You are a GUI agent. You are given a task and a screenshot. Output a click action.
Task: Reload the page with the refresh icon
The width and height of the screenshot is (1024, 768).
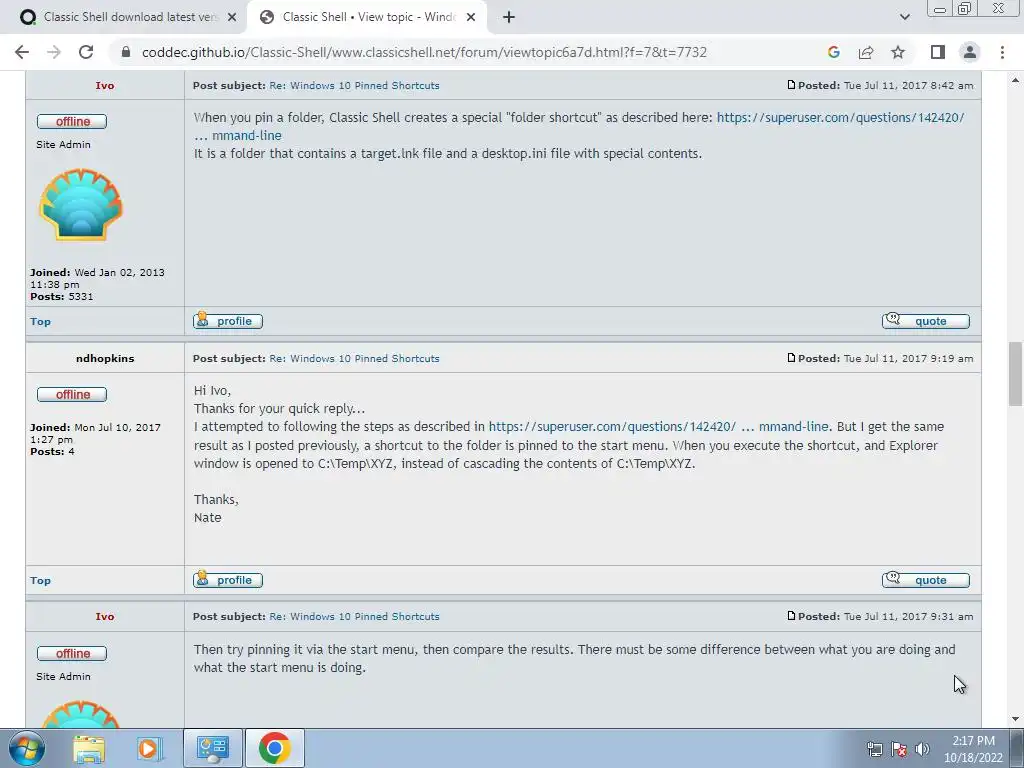pos(86,52)
